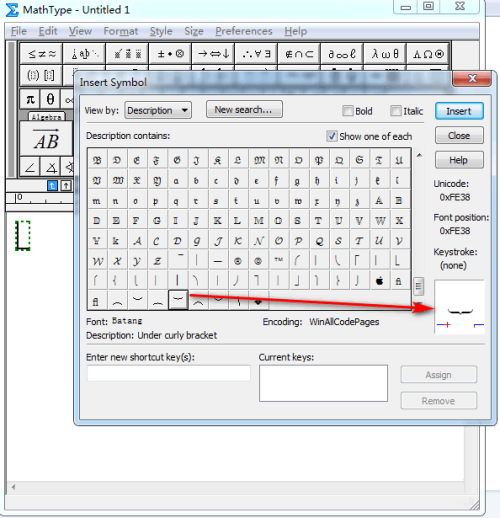Click the symbol grid scrollbar thumb
This screenshot has width=500, height=518.
[x=419, y=286]
